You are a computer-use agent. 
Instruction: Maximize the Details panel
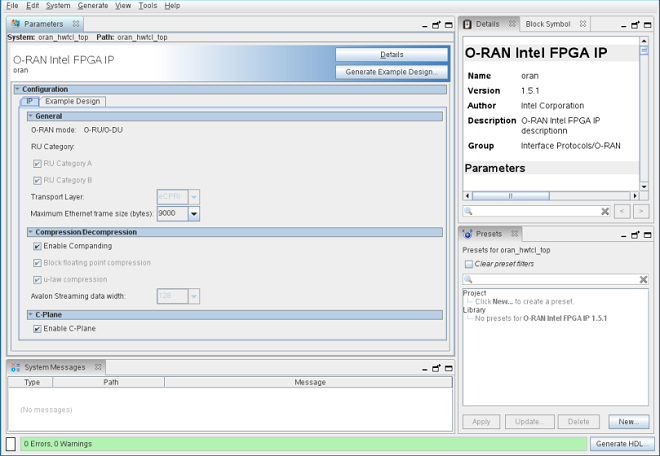(x=648, y=25)
